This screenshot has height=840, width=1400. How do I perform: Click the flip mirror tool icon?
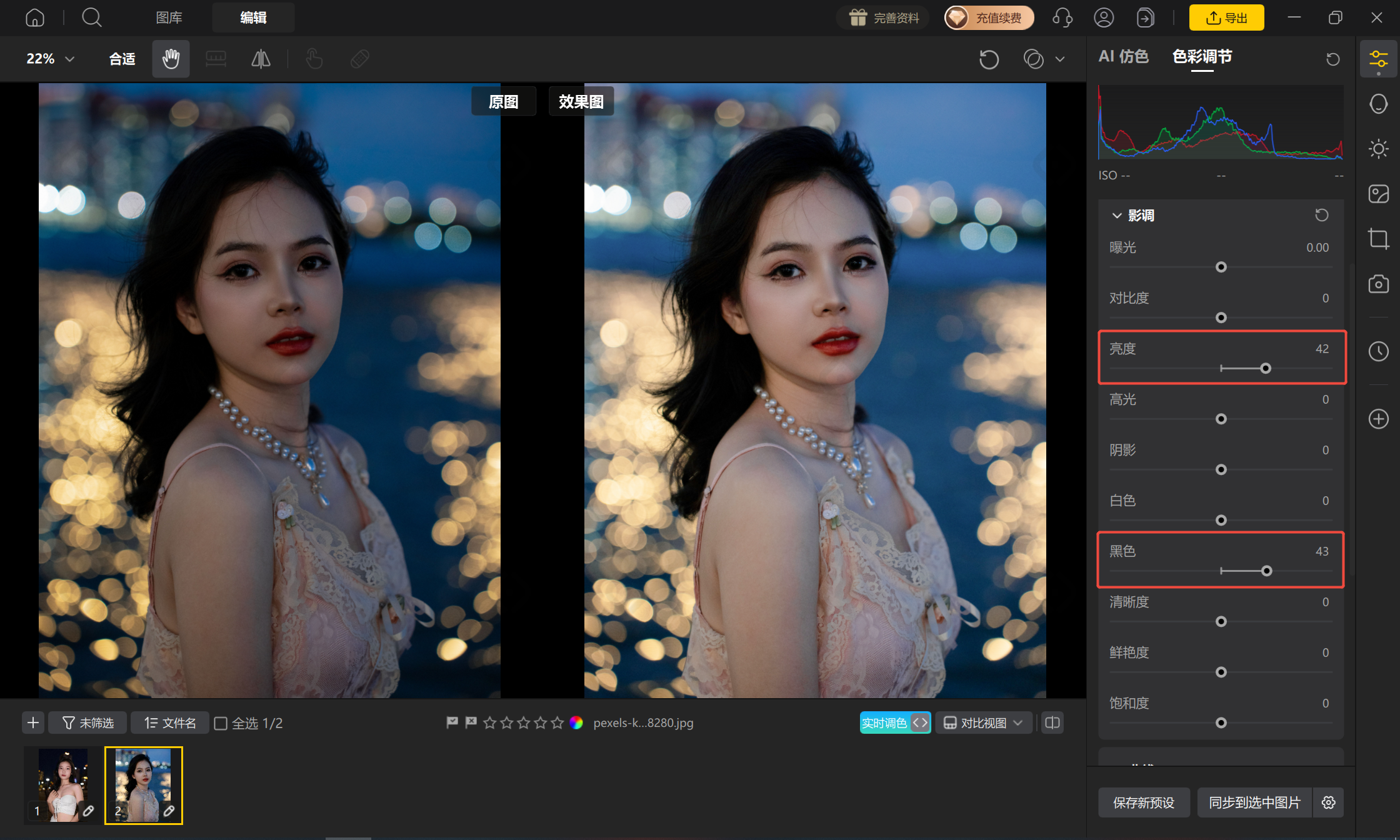click(261, 59)
